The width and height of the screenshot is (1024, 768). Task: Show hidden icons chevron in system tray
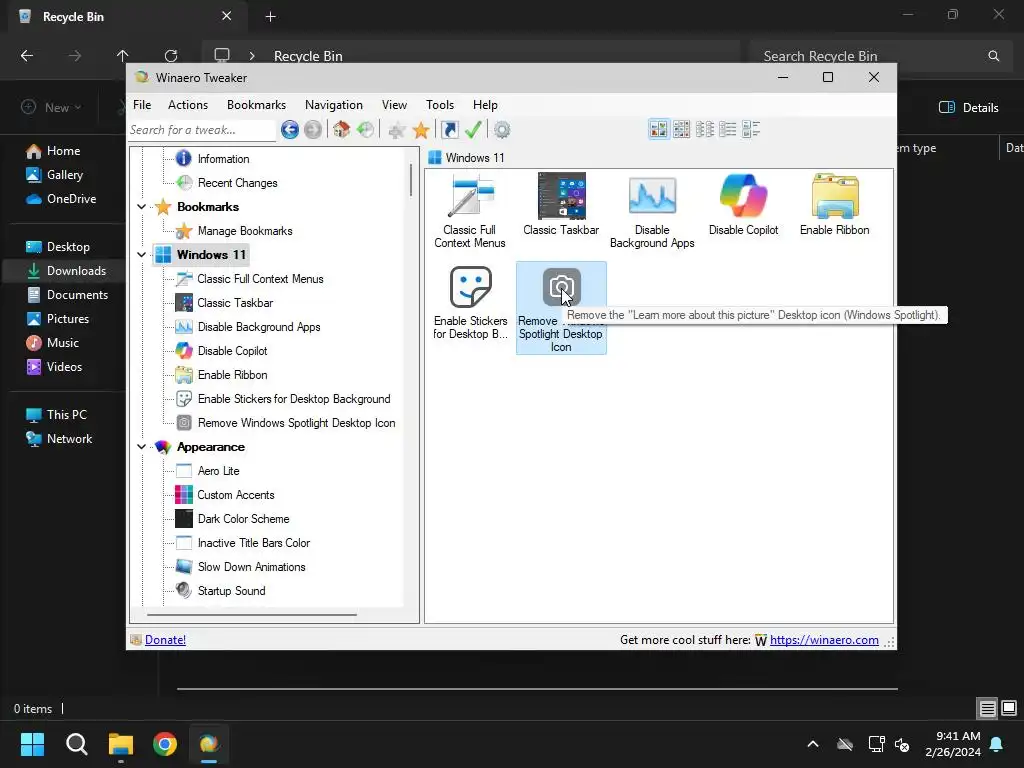click(813, 744)
